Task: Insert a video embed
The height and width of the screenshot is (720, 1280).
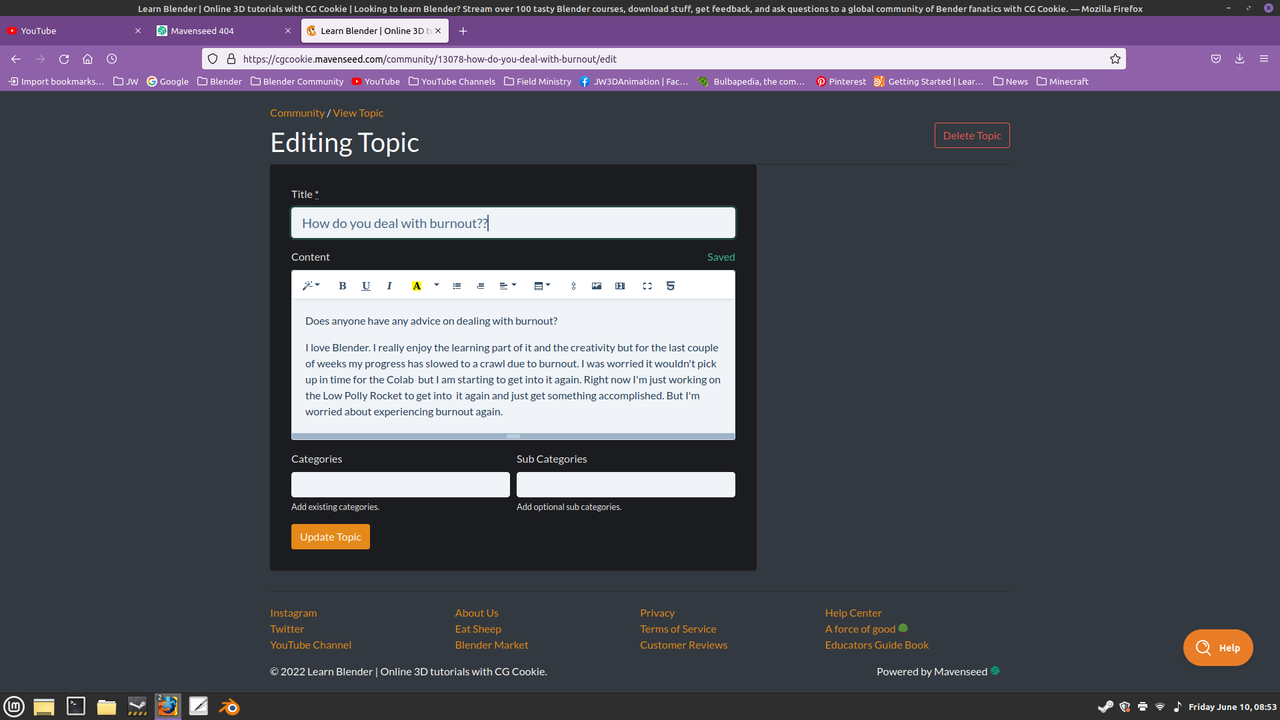Action: click(620, 285)
